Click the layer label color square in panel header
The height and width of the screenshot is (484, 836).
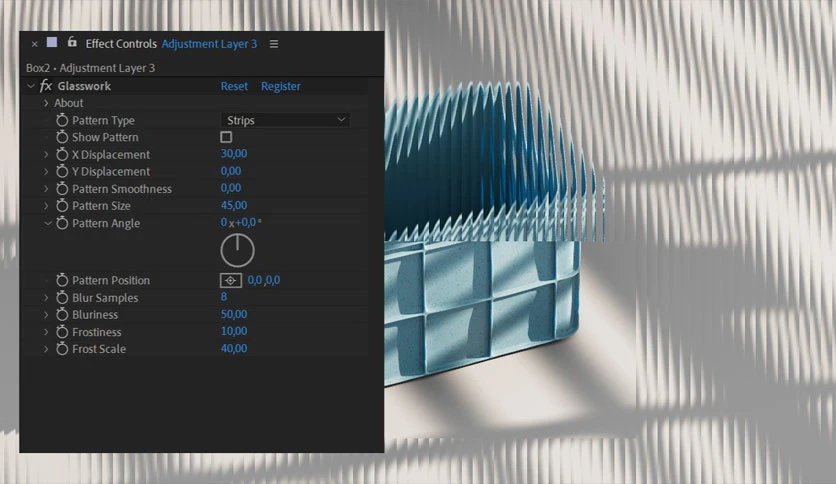[x=52, y=42]
